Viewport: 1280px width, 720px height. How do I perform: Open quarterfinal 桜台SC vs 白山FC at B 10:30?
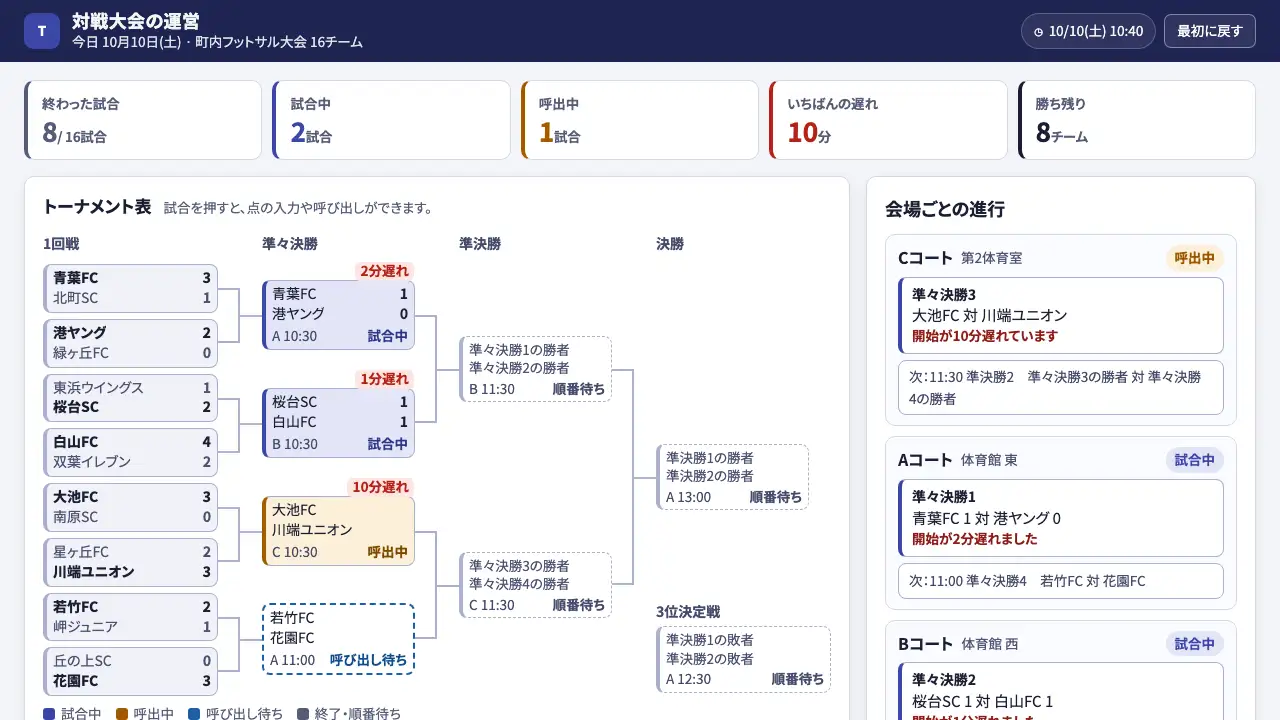(x=339, y=423)
